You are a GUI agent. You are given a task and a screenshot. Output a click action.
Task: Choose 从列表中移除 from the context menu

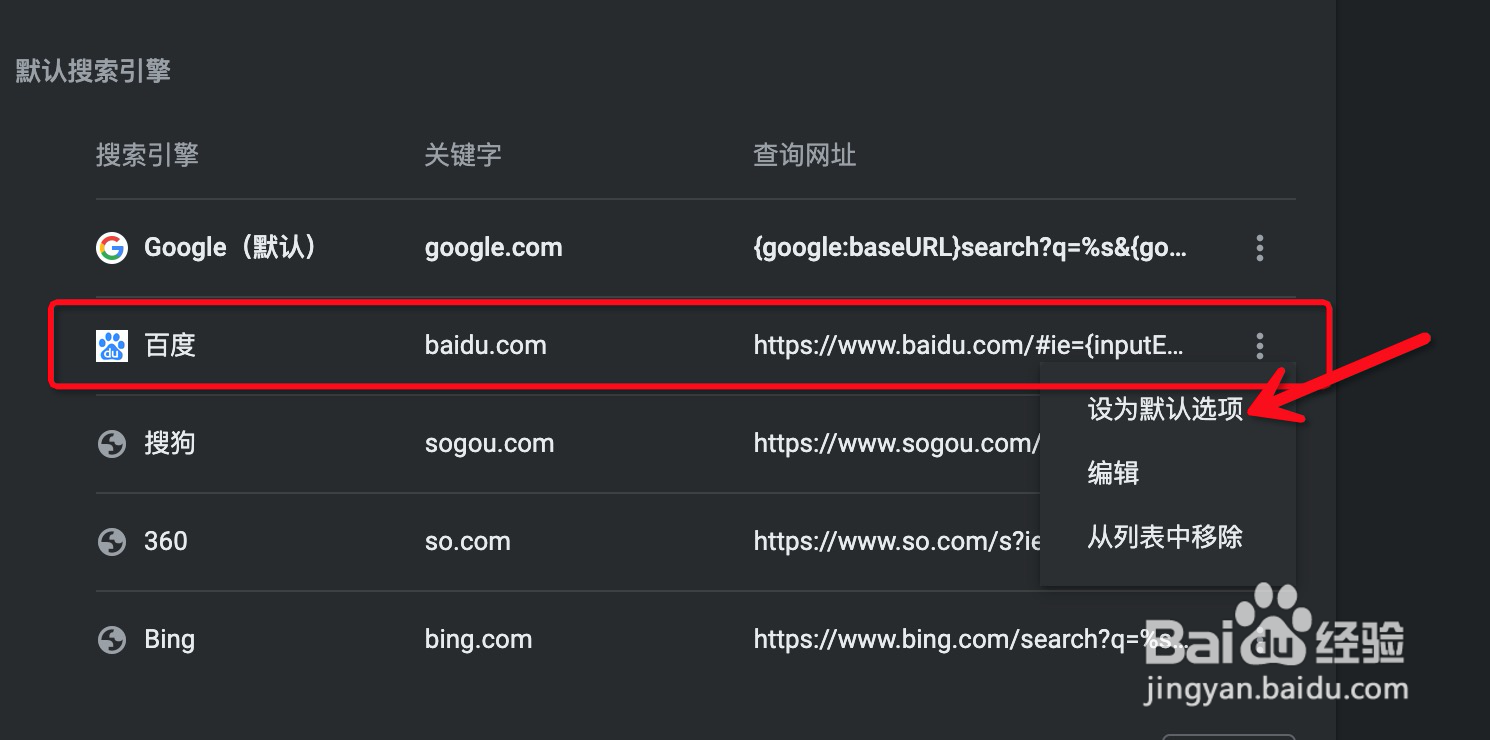click(x=1165, y=537)
